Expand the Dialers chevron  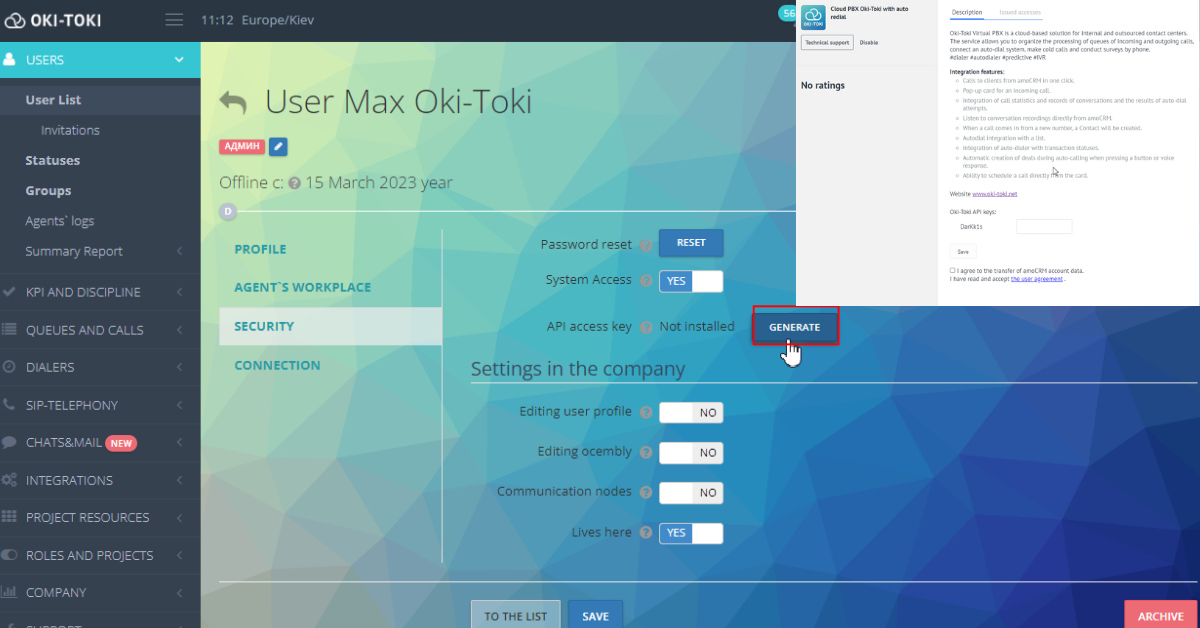point(179,367)
